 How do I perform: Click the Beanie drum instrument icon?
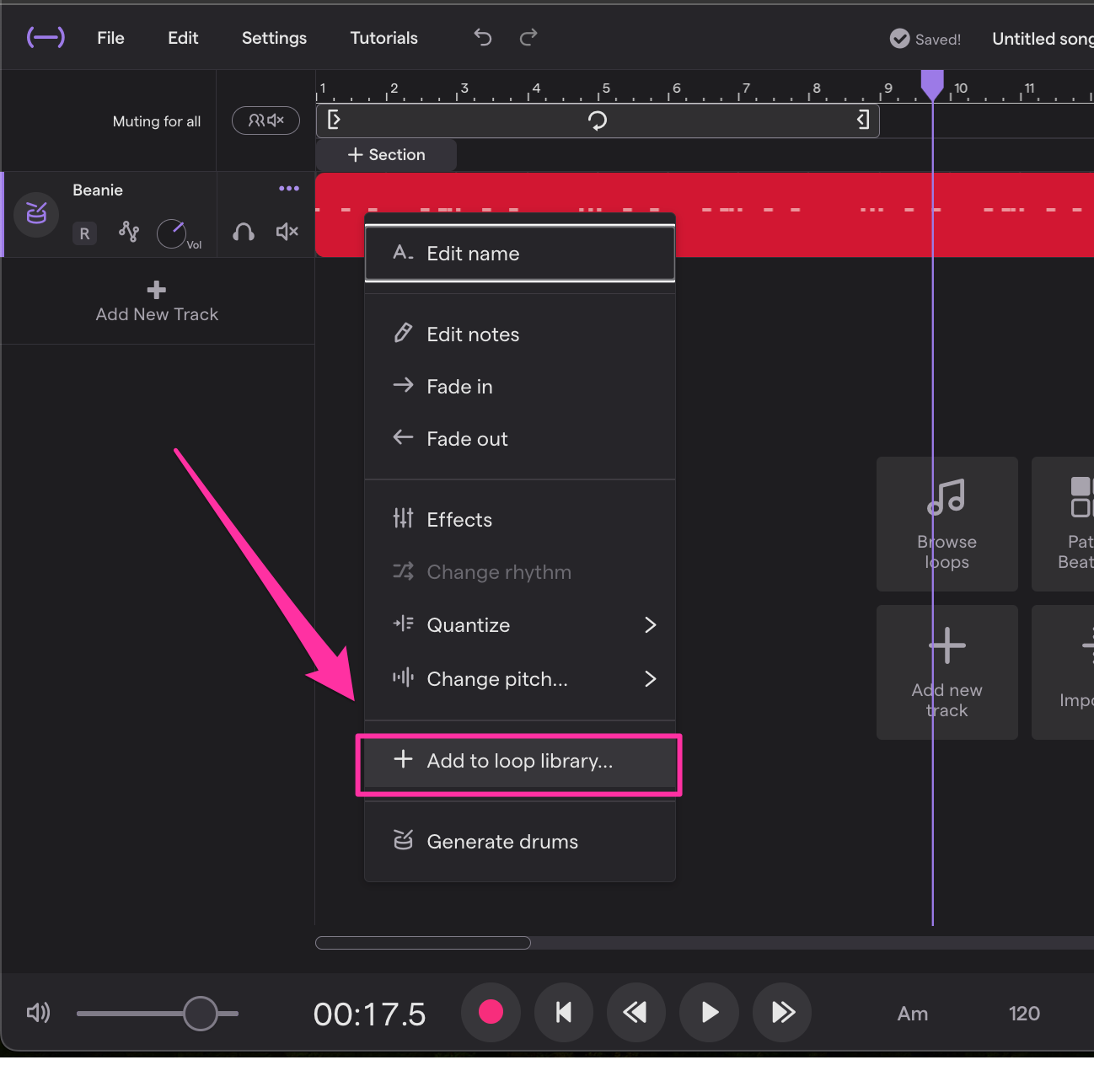36,214
